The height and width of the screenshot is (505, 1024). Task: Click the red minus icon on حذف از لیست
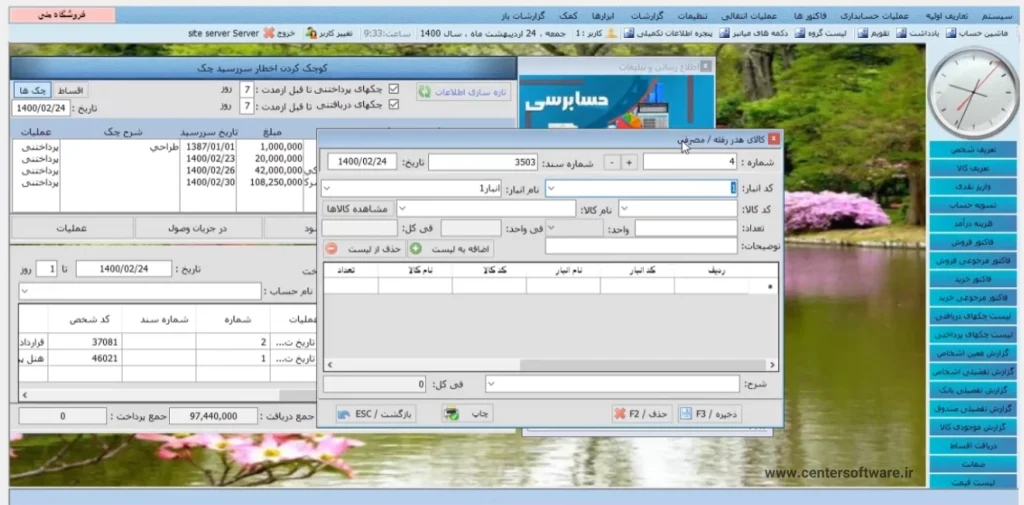(x=332, y=249)
